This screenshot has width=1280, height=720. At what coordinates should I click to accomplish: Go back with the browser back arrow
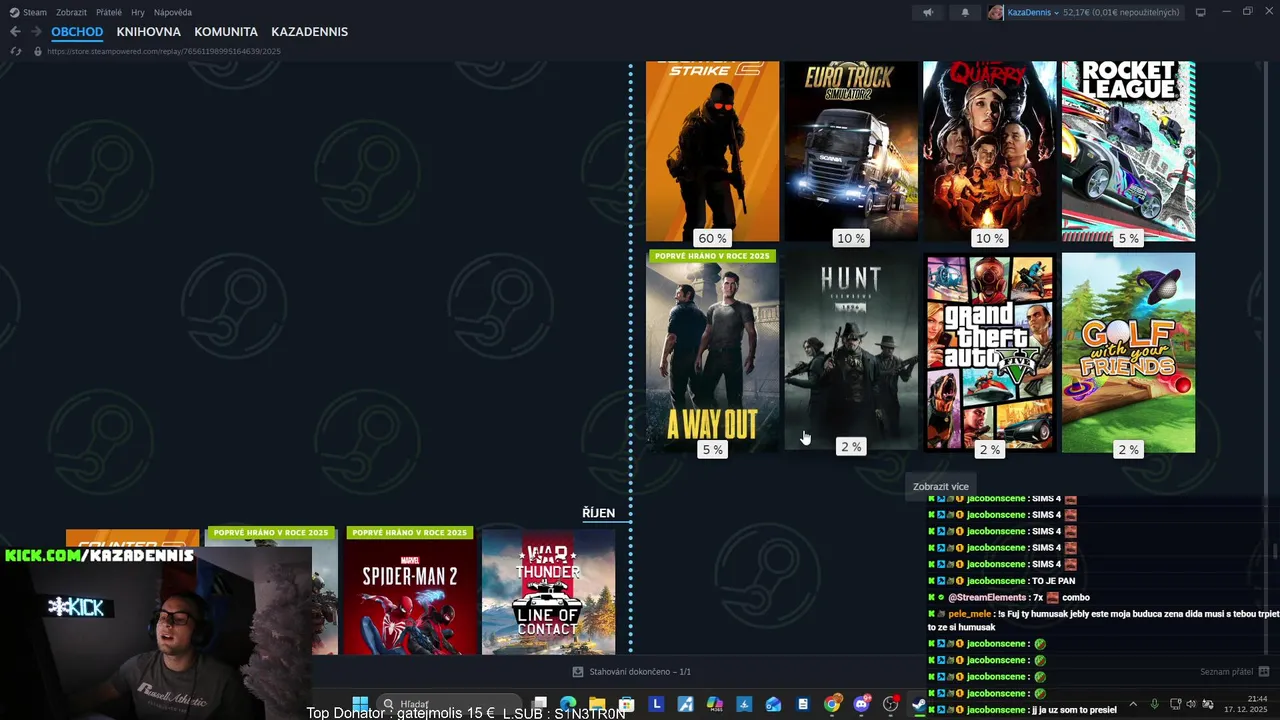coord(15,31)
